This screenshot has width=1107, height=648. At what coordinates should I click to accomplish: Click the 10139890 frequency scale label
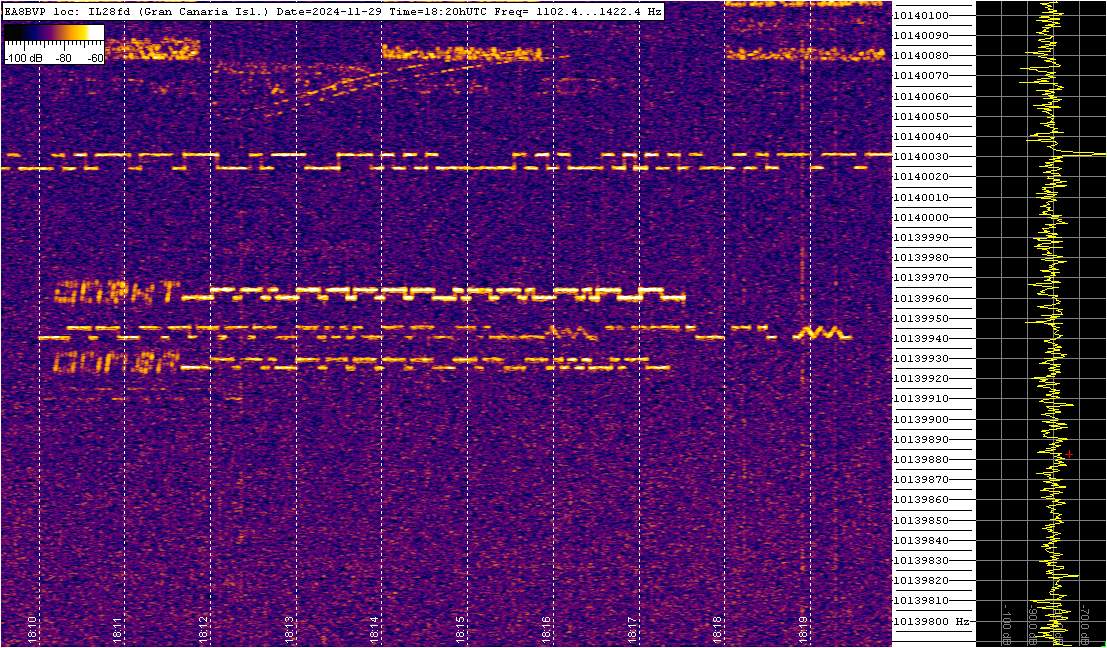(921, 439)
